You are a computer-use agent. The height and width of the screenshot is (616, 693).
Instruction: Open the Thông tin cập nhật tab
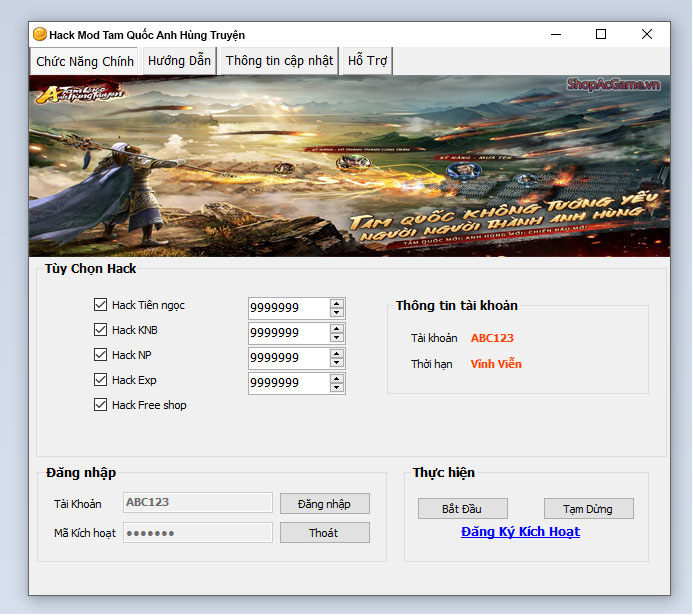pyautogui.click(x=279, y=61)
